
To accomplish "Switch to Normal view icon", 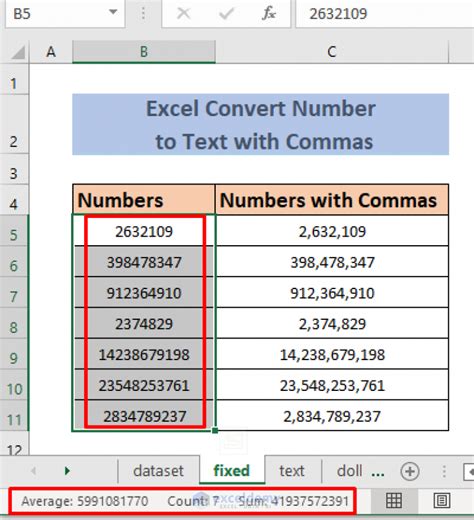I will pos(394,501).
